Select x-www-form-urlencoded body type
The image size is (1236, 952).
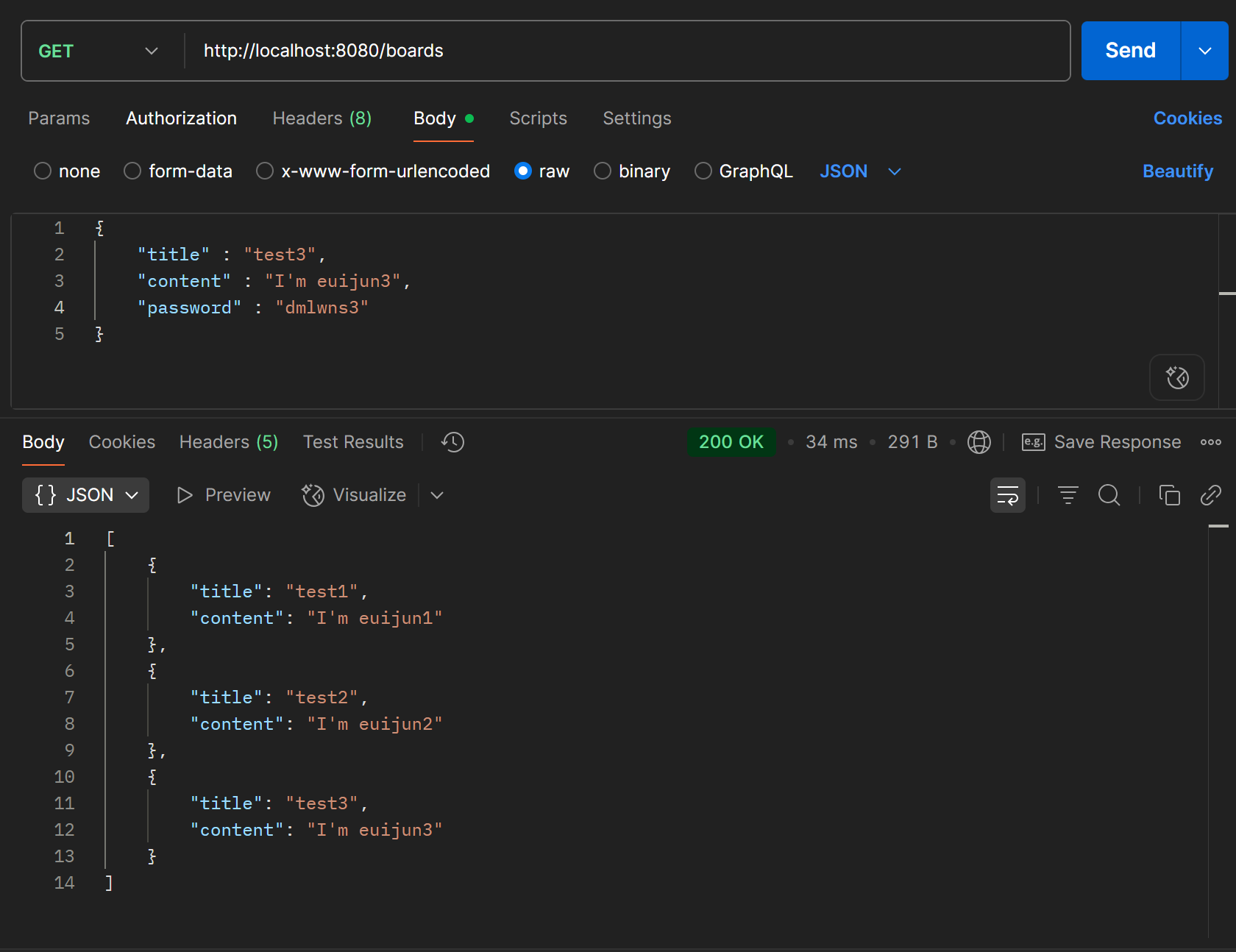[265, 171]
